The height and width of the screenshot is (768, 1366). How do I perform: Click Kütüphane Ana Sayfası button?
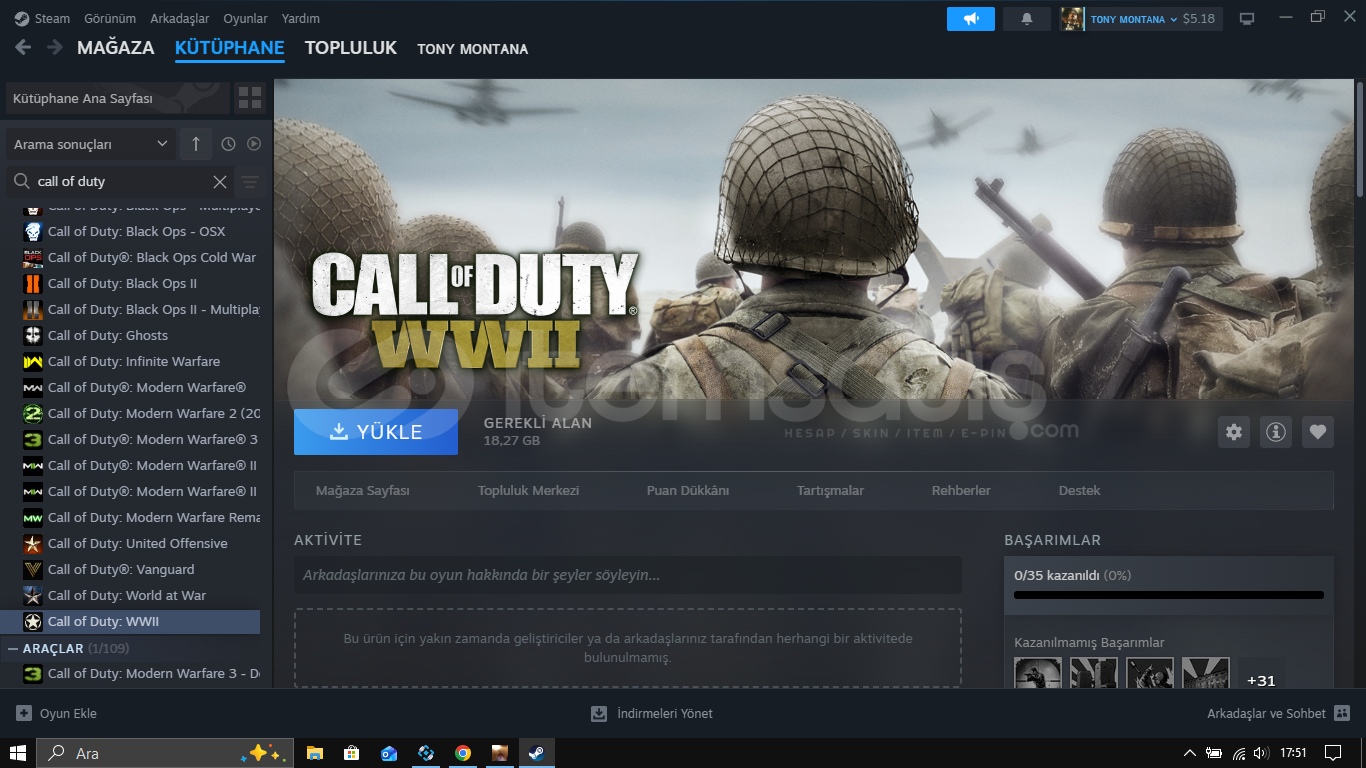(118, 98)
